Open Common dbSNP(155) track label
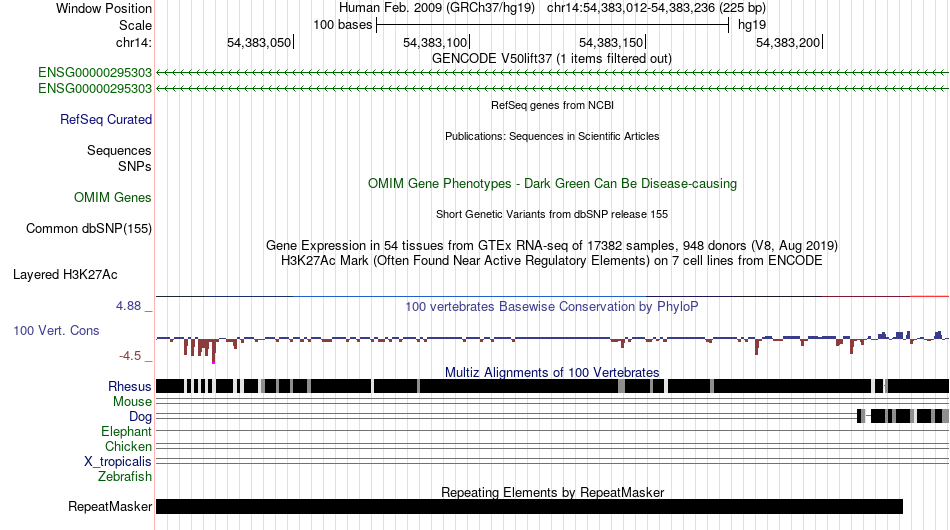Viewport: 950px width, 530px height. coord(89,228)
